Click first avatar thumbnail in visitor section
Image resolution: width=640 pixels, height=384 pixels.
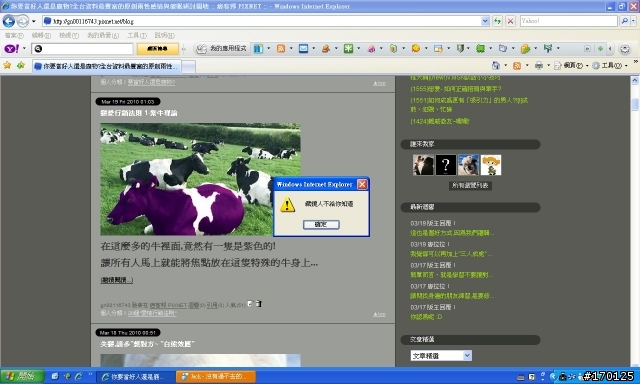(x=423, y=165)
